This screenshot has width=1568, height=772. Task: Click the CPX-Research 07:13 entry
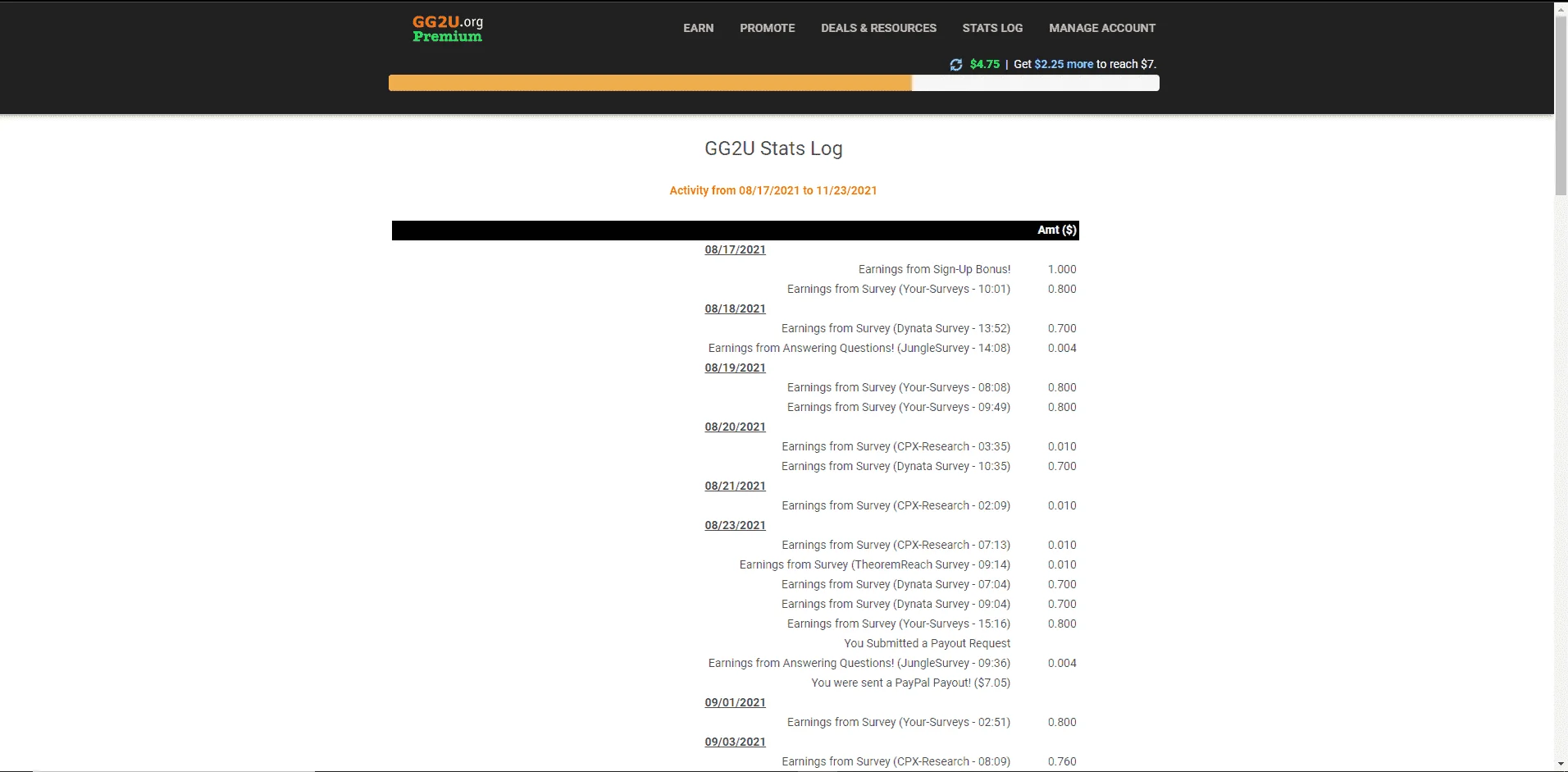(896, 545)
